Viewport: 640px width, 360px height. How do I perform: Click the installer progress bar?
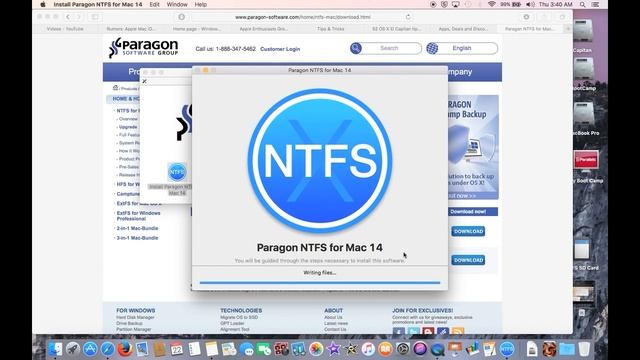pyautogui.click(x=320, y=282)
